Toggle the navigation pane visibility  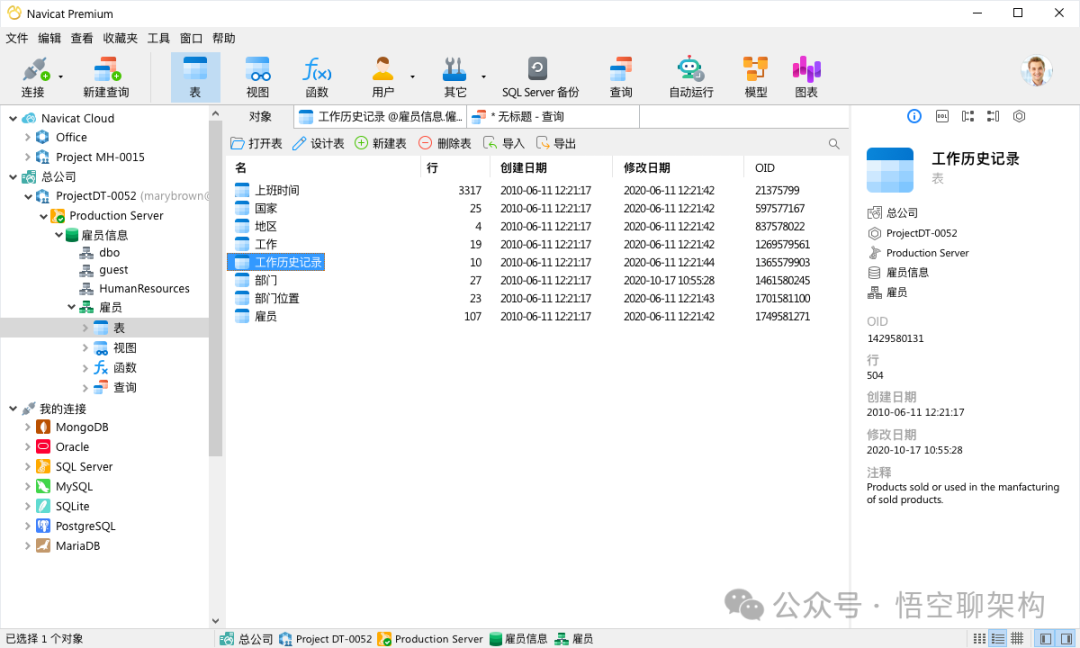(1043, 638)
